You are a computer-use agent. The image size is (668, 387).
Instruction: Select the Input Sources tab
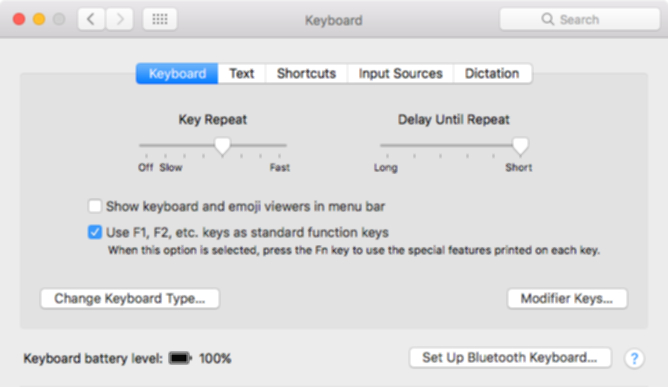click(x=400, y=73)
